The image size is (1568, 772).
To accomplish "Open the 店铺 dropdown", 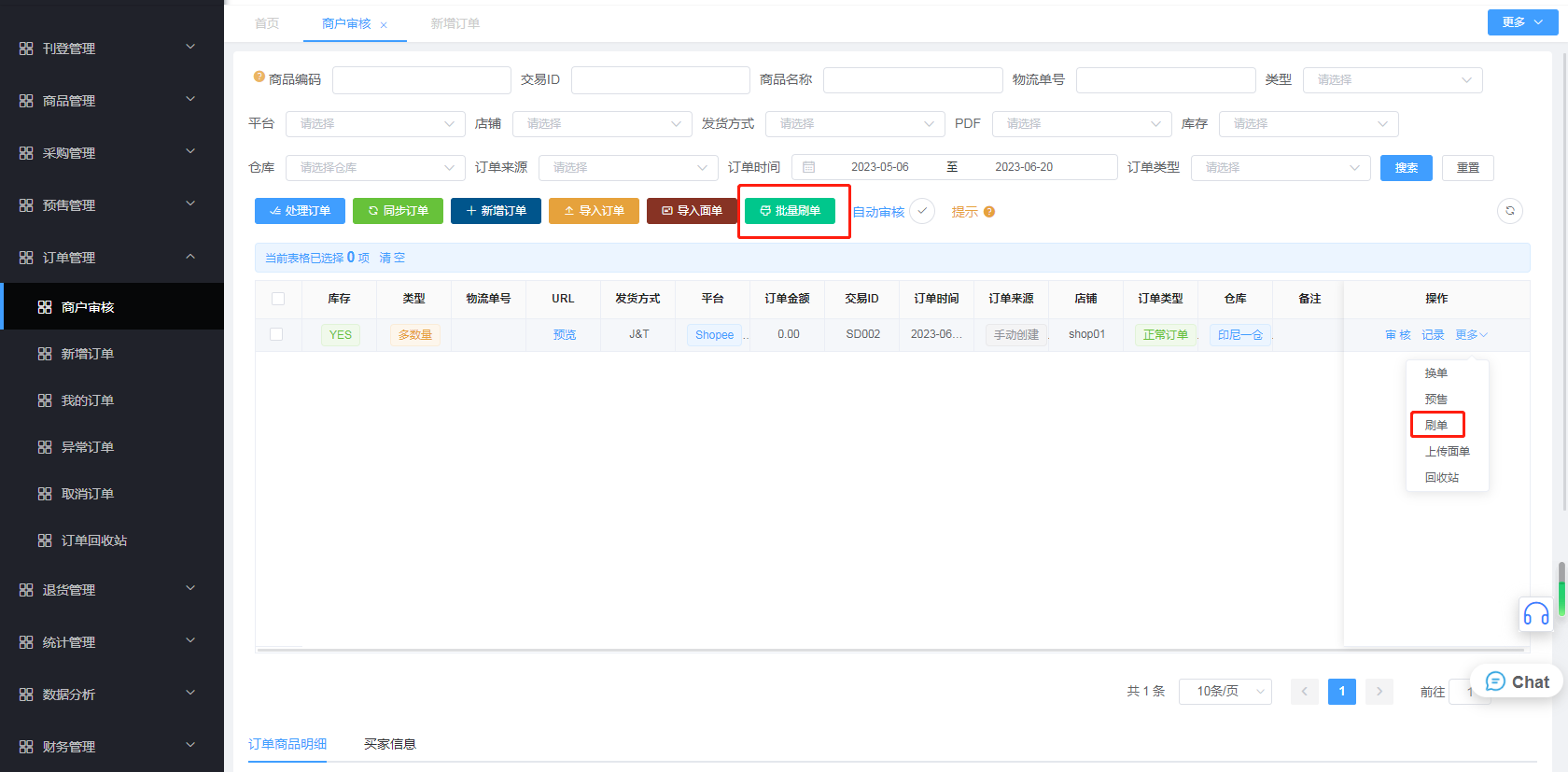I will pyautogui.click(x=602, y=124).
